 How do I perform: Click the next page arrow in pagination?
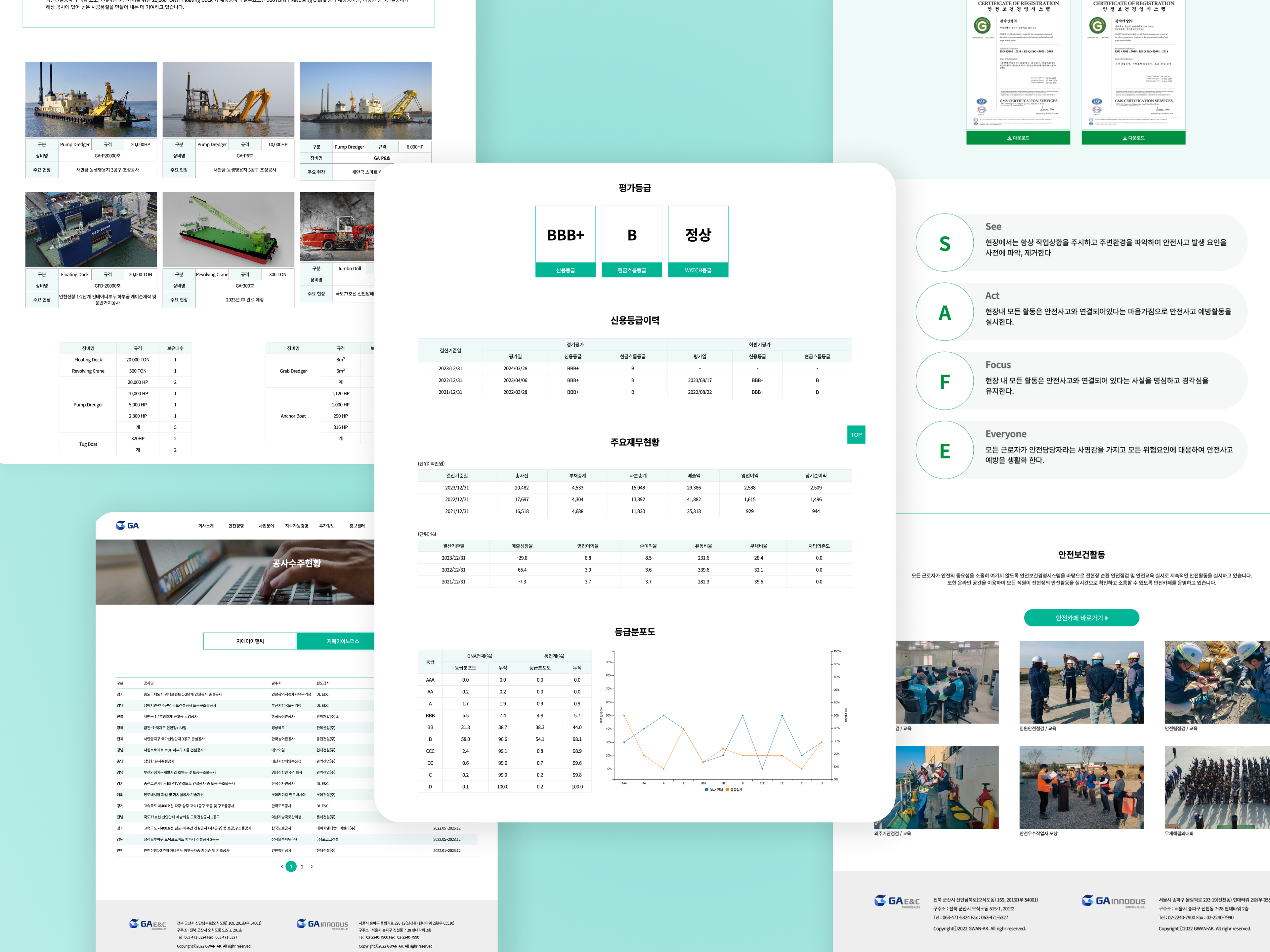click(x=312, y=866)
